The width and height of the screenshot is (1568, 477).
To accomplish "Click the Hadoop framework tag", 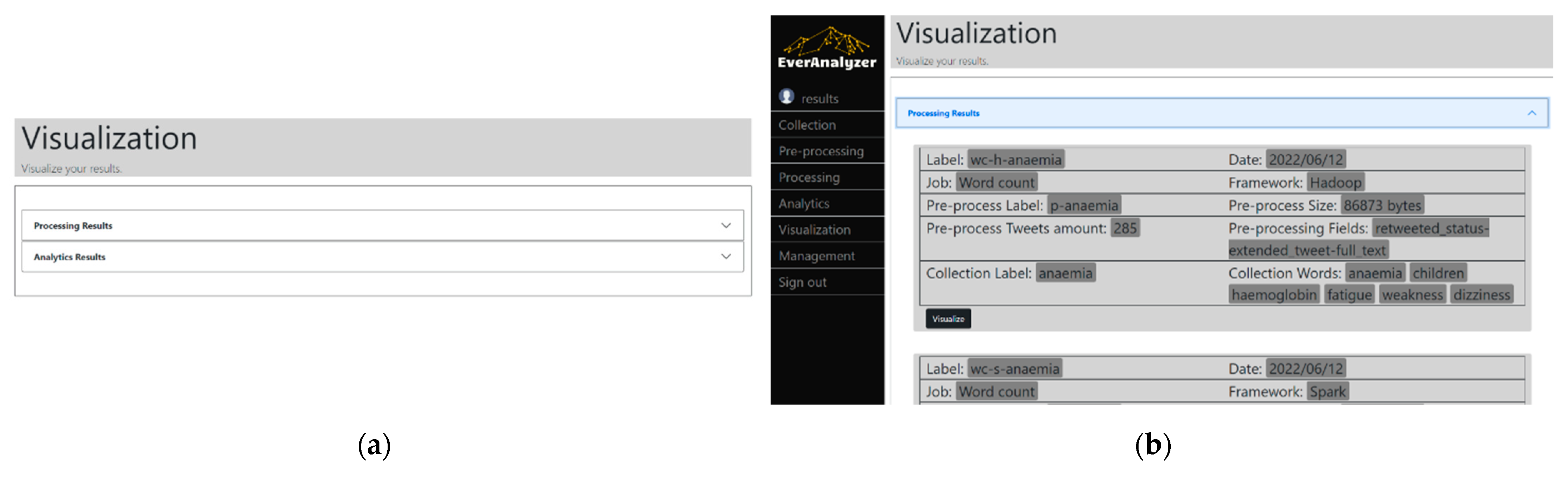I will [1335, 182].
